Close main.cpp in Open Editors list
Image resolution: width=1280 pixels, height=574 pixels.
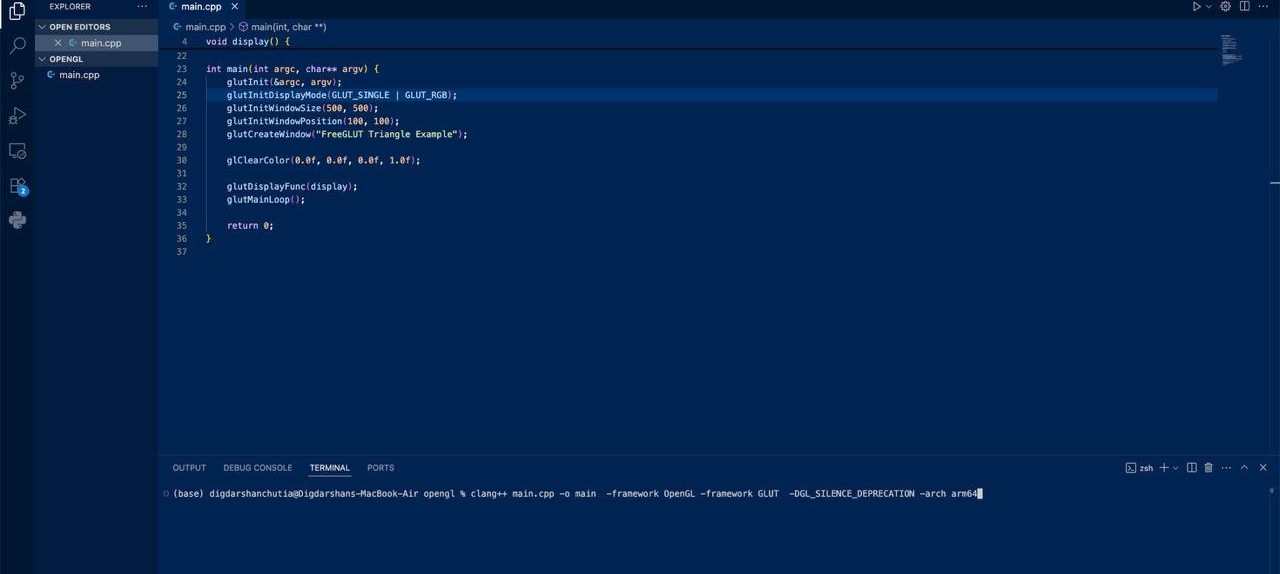click(58, 43)
